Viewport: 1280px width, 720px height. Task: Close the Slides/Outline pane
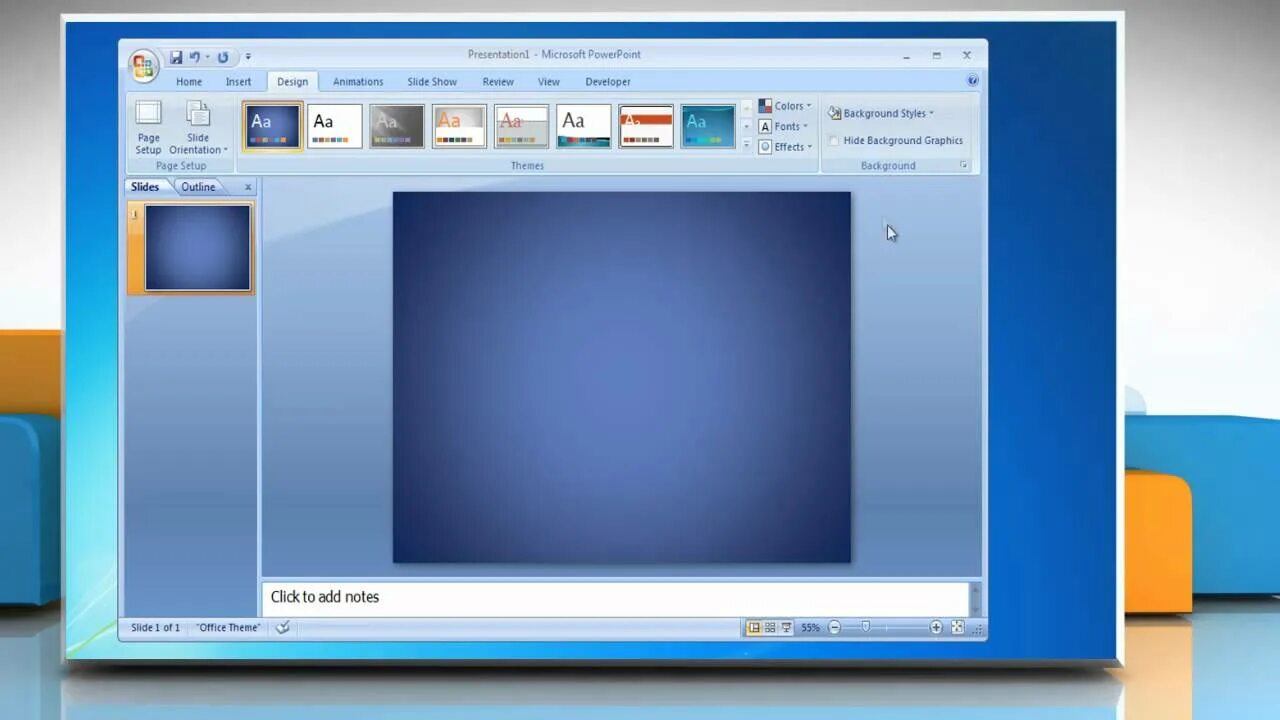[x=248, y=187]
